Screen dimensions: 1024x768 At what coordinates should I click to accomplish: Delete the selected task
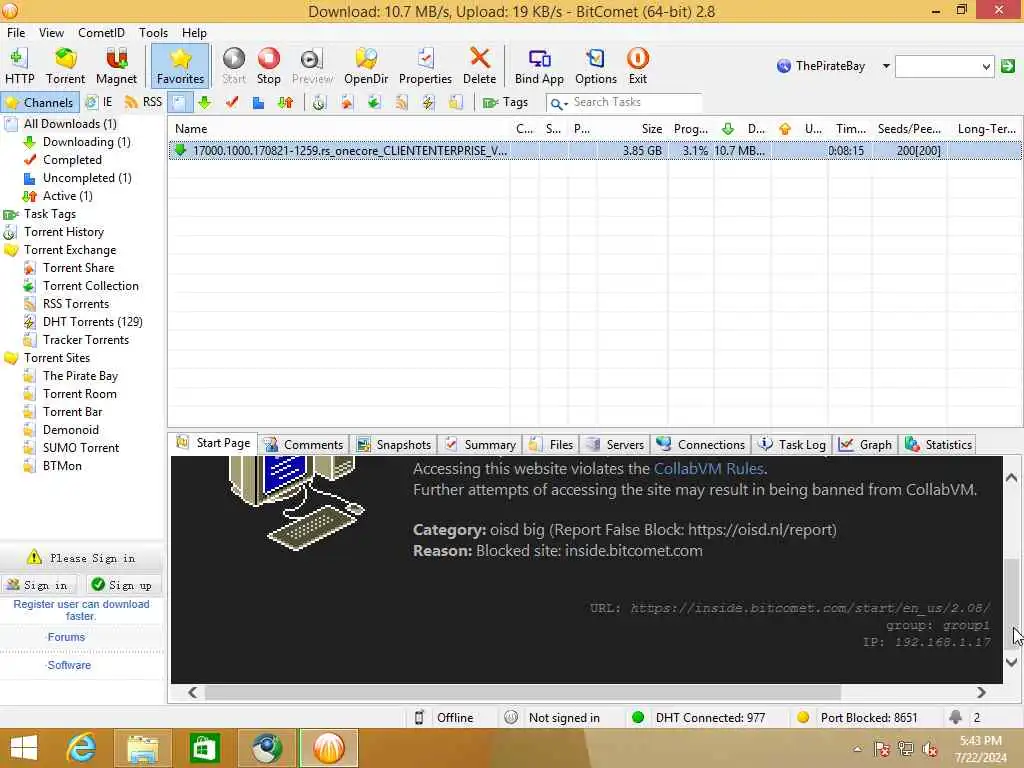pos(479,65)
